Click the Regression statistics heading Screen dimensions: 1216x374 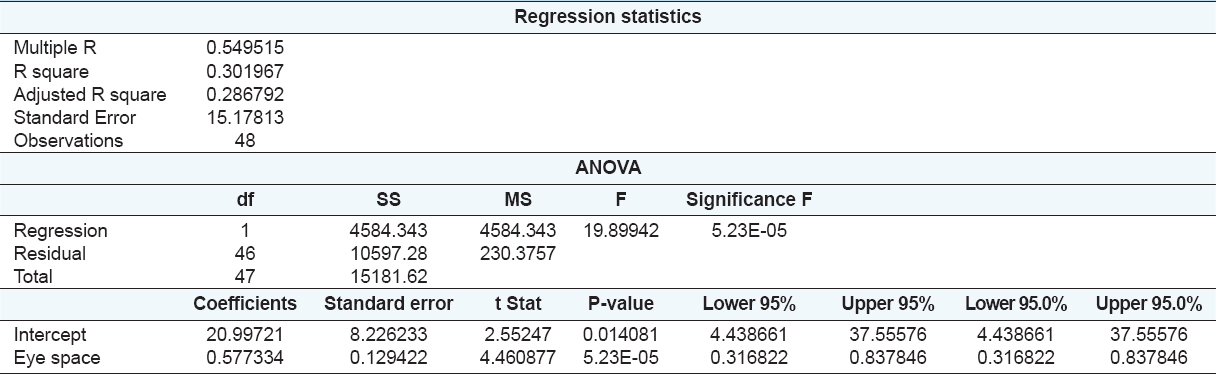tap(607, 17)
